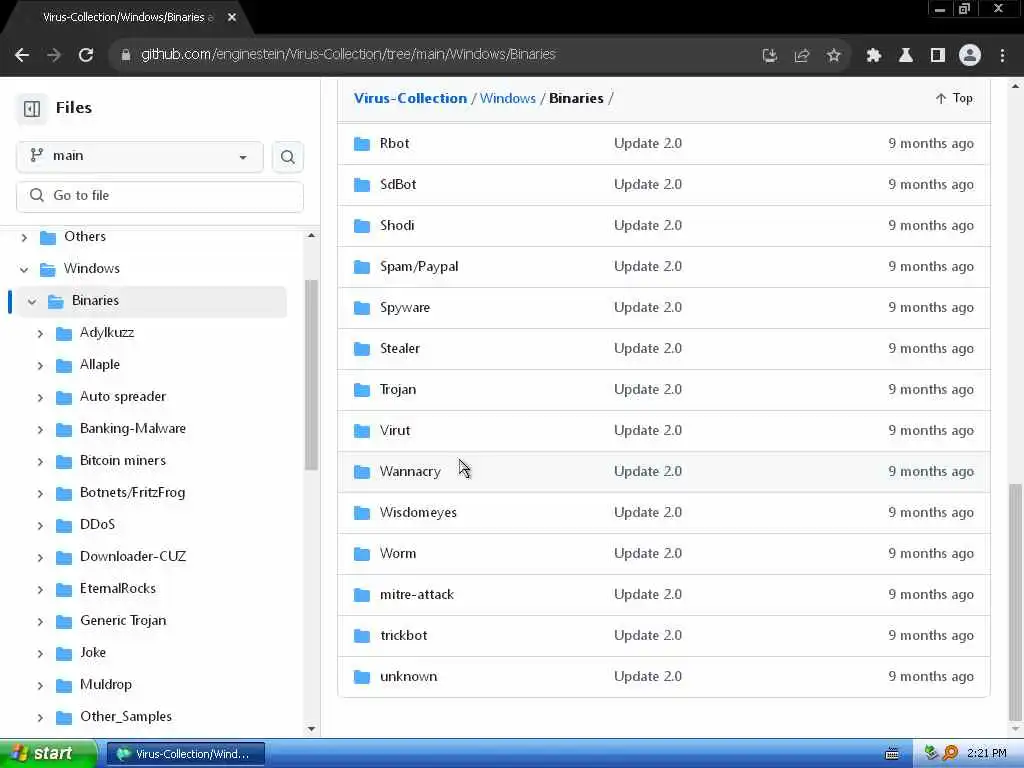Open the unknown folder
The image size is (1024, 768).
(x=408, y=677)
